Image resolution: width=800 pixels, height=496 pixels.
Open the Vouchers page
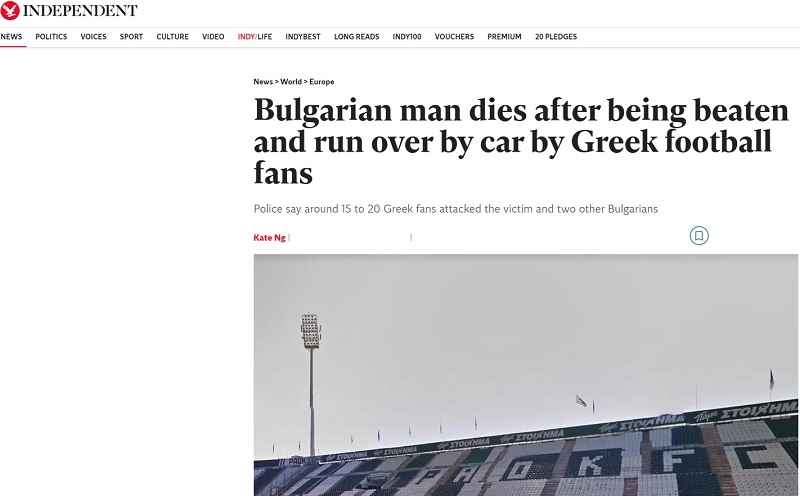pos(454,37)
